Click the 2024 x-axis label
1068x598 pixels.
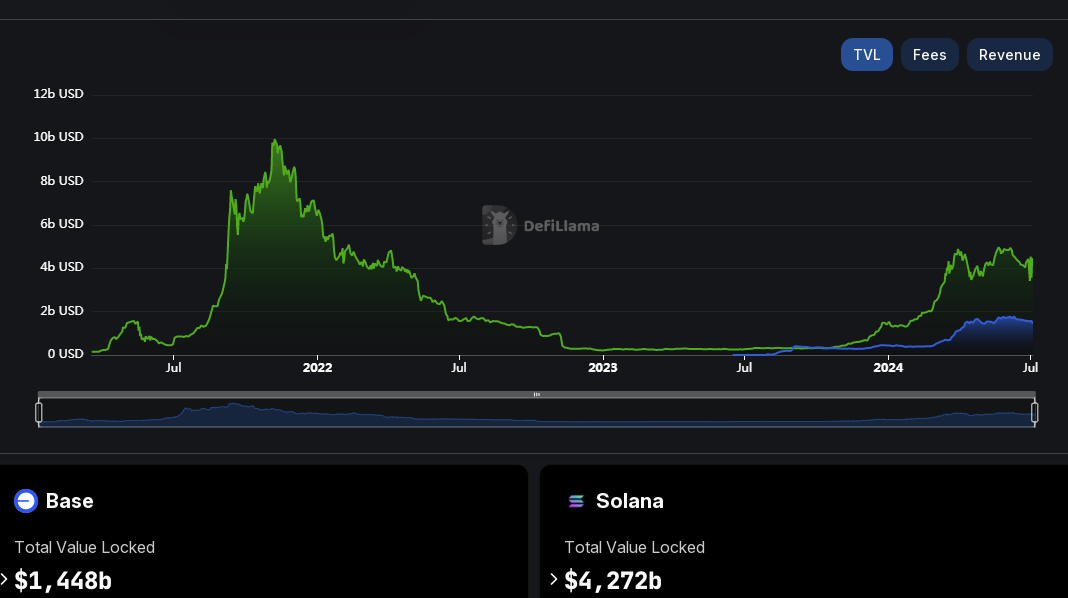888,368
